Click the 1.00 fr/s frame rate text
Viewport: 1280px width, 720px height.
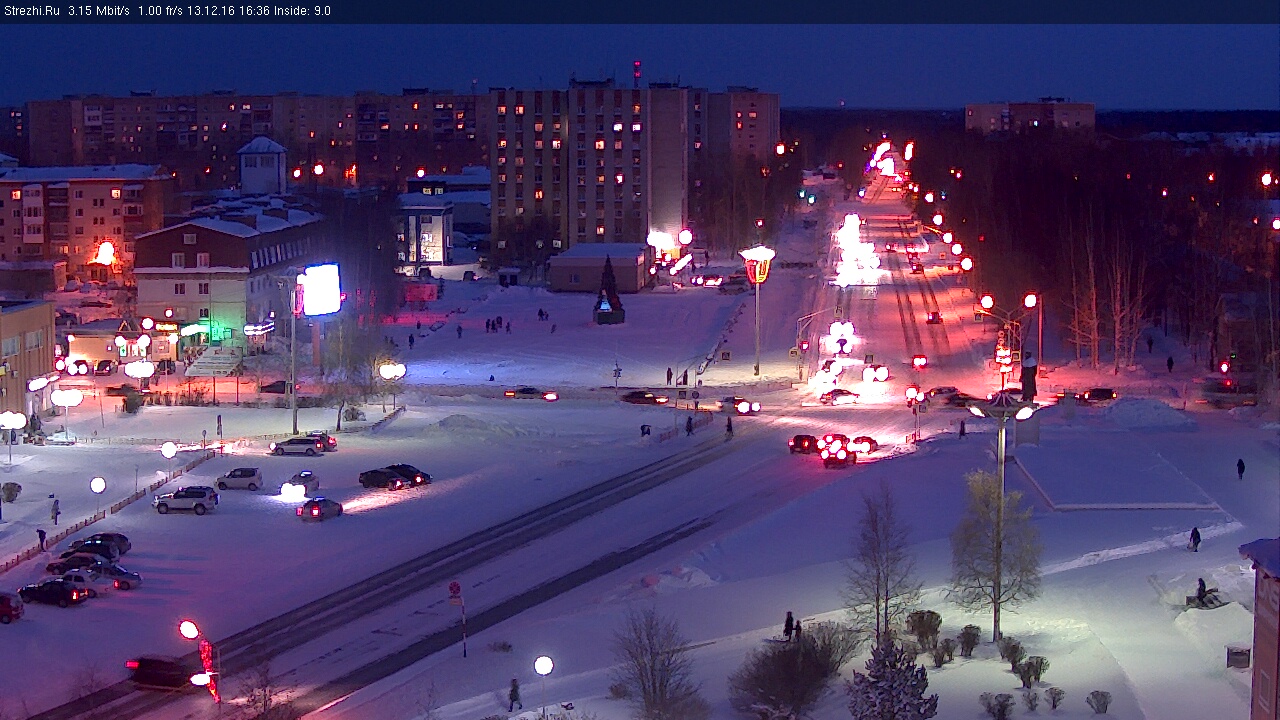161,11
